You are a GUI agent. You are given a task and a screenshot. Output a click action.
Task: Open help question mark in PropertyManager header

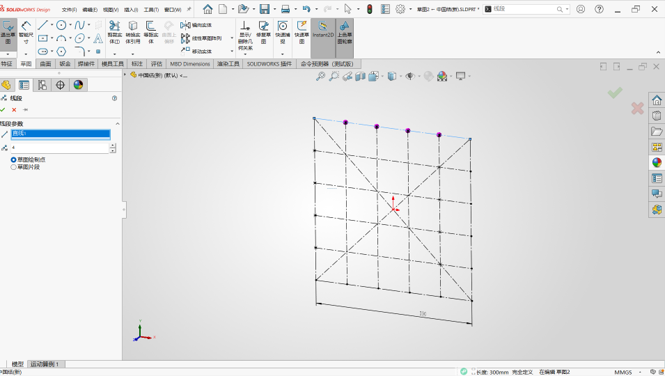point(115,98)
